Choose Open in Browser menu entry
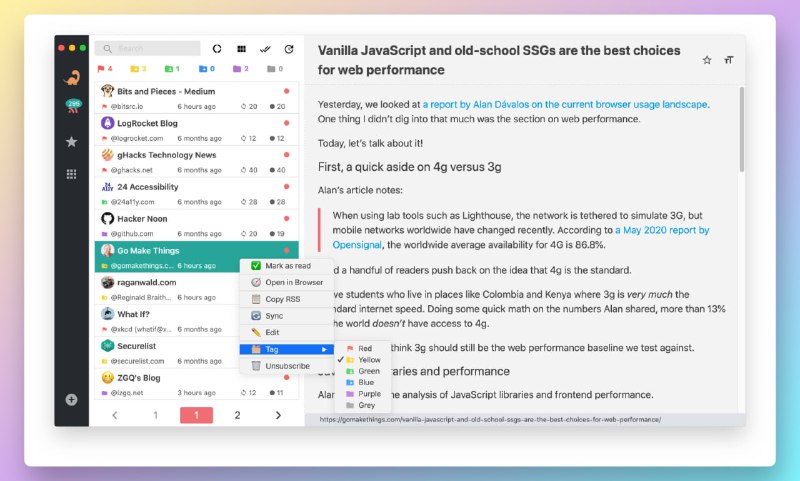800x481 pixels. click(x=293, y=282)
